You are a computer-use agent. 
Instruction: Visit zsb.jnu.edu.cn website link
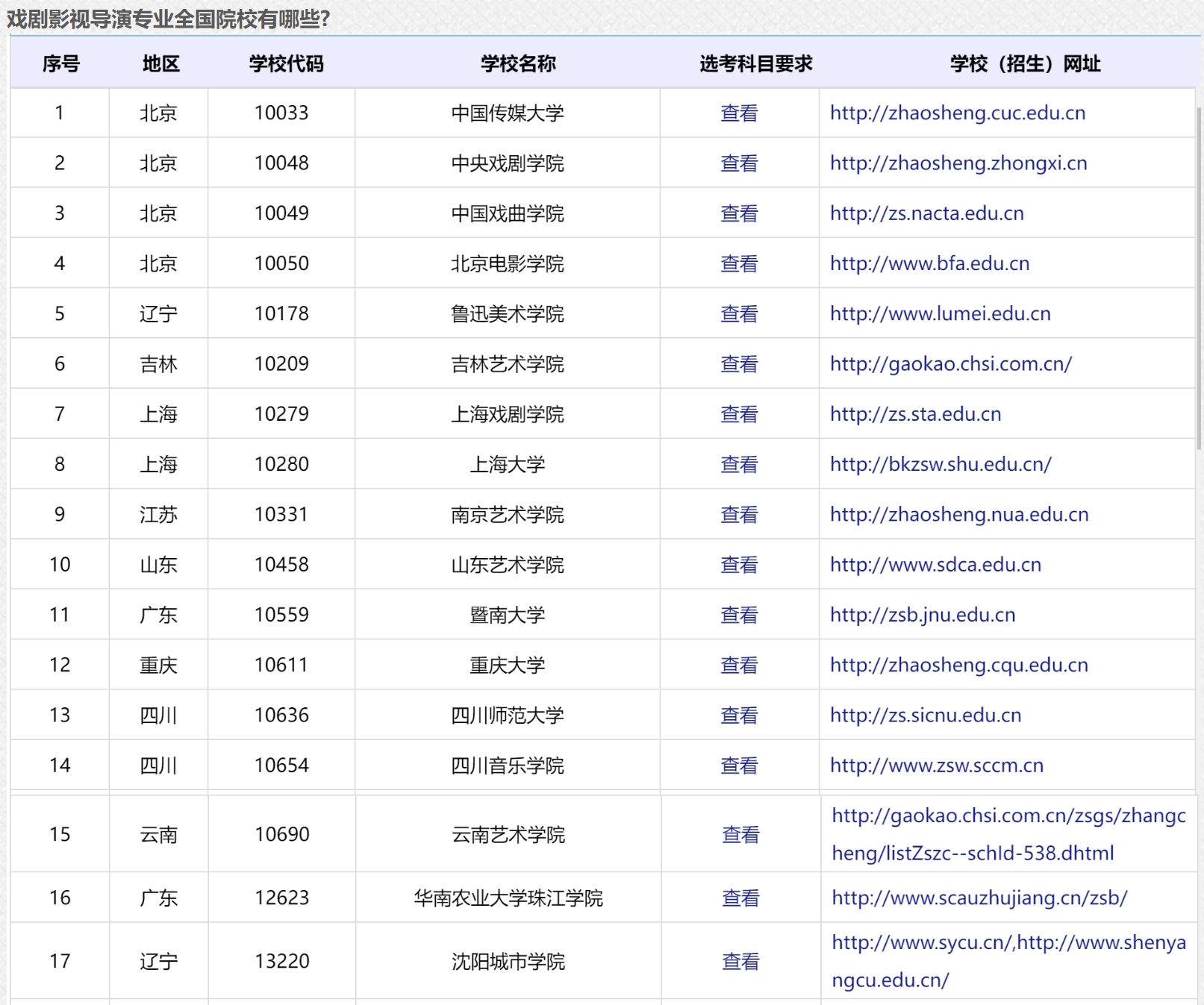(923, 615)
